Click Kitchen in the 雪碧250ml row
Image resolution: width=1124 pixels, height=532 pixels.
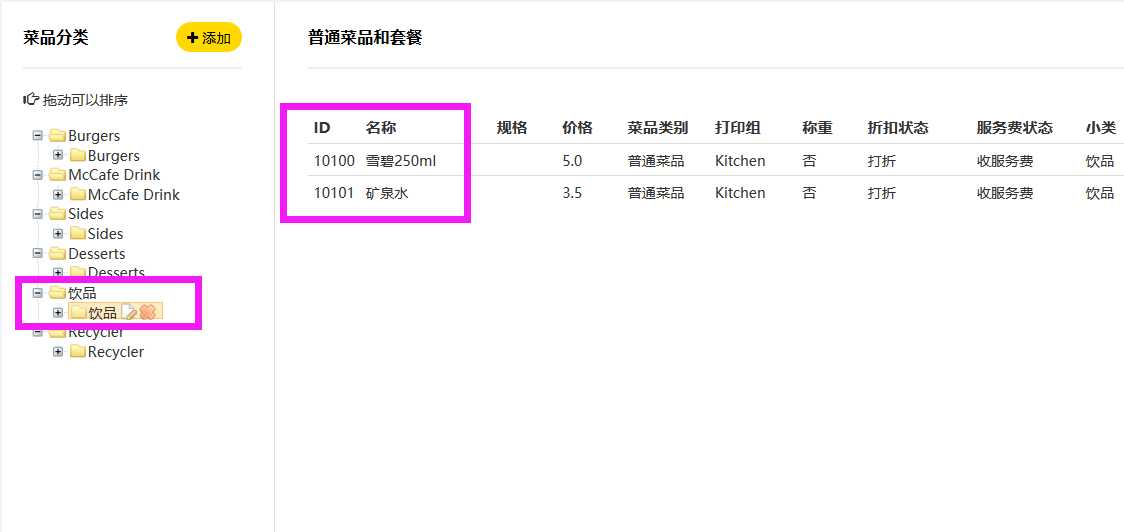tap(740, 161)
